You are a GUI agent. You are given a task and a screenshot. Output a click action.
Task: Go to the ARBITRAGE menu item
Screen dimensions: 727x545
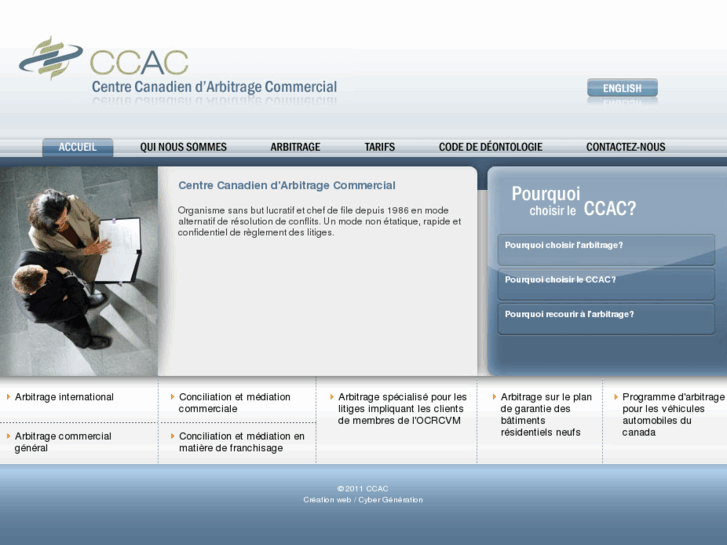[295, 147]
